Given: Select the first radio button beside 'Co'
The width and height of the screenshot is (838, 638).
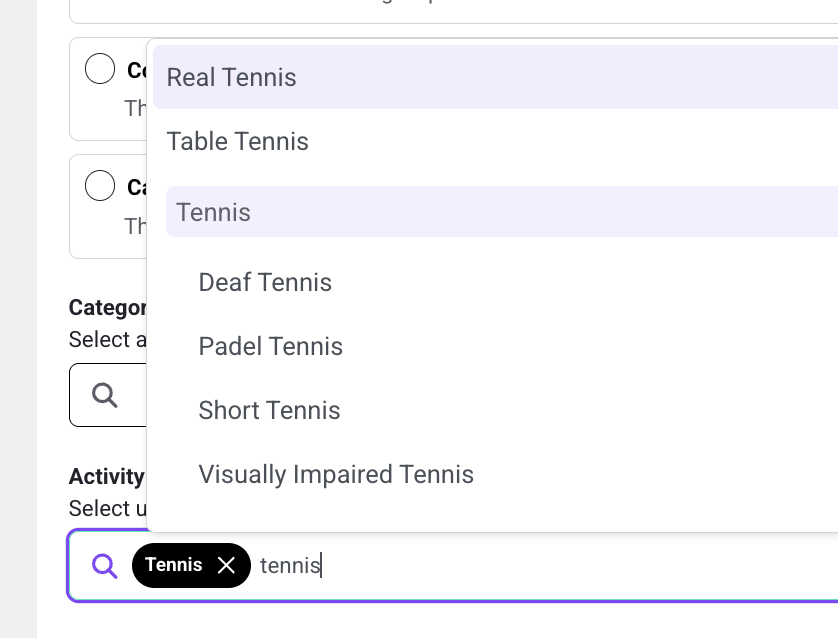Looking at the screenshot, I should coord(100,68).
